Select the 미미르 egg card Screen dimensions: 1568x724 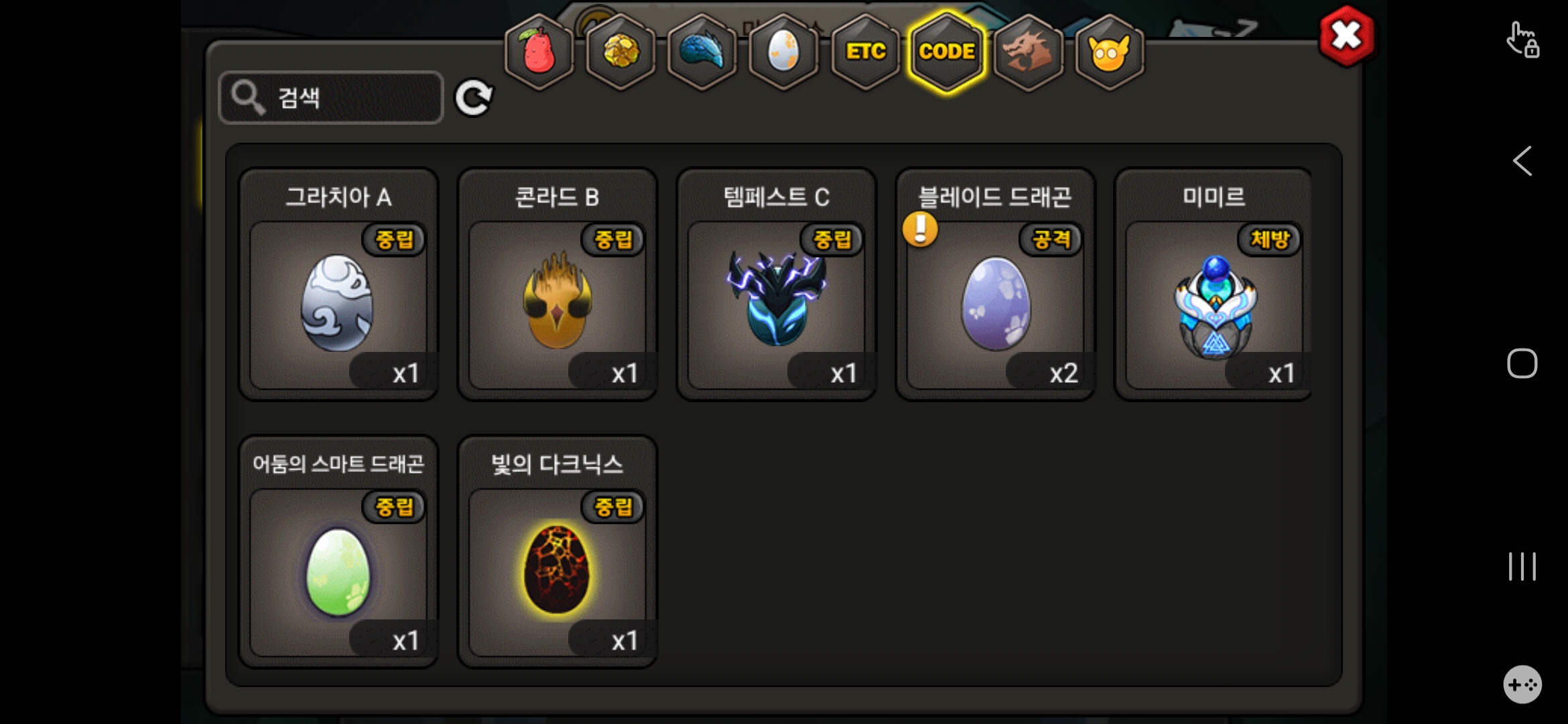[1214, 284]
